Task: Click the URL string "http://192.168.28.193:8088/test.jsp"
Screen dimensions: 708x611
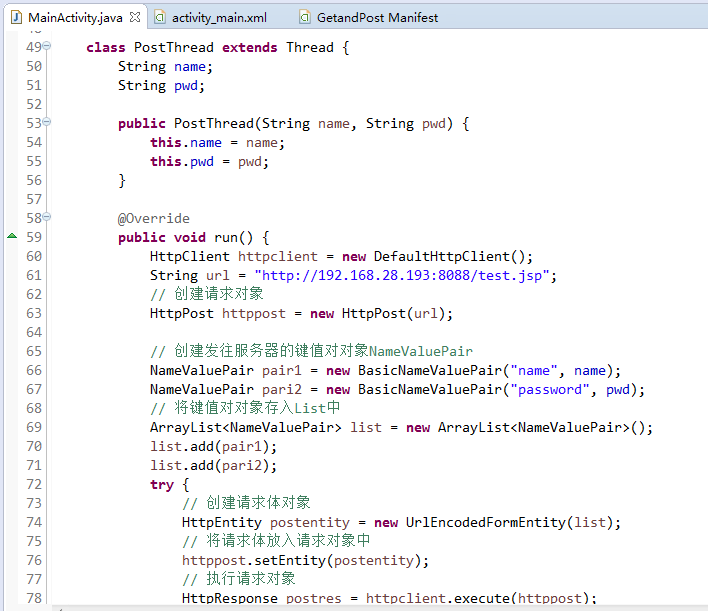Action: [x=402, y=275]
